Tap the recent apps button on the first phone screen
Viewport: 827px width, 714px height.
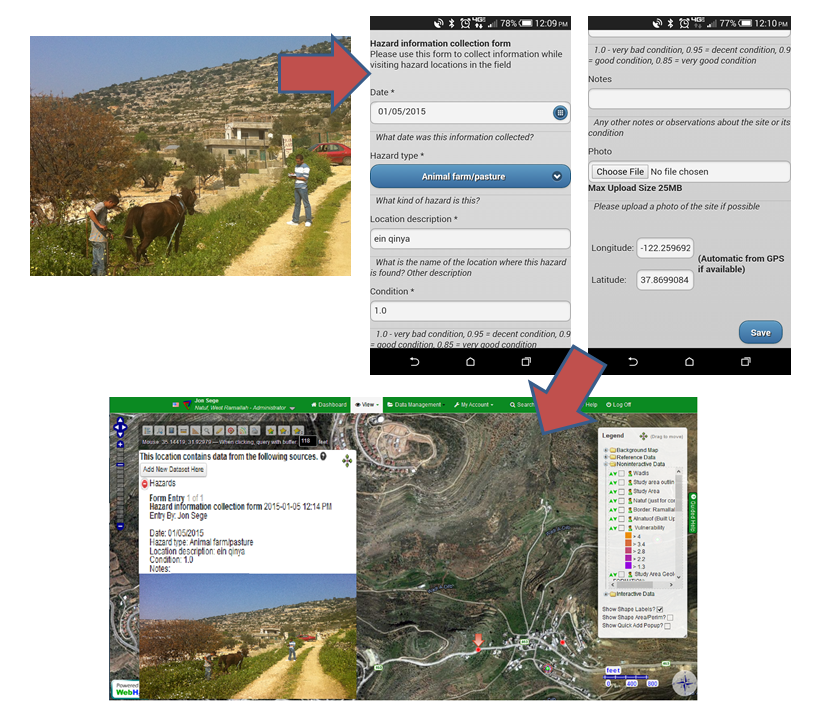[526, 362]
